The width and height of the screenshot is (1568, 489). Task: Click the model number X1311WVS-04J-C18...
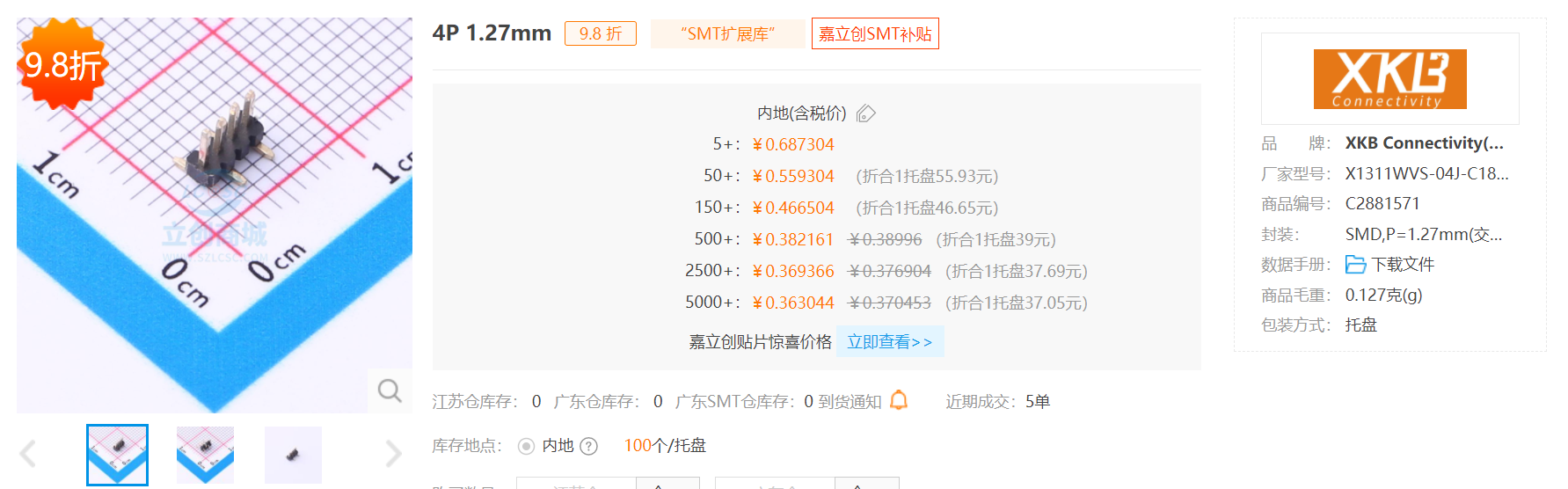click(x=1426, y=174)
